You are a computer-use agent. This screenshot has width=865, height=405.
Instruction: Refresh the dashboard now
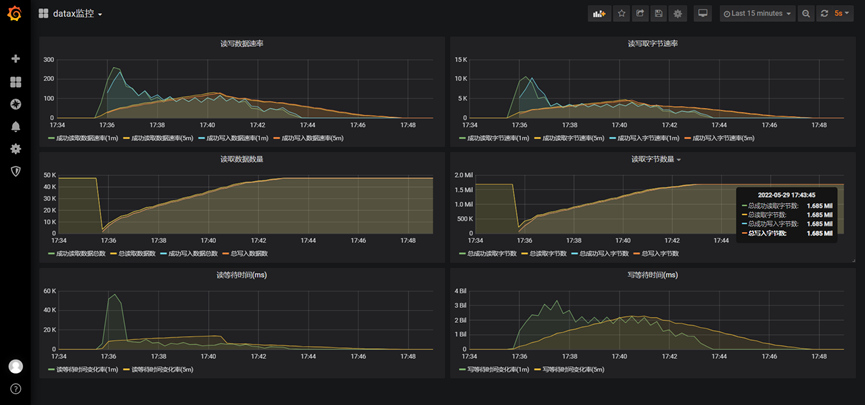coord(824,14)
